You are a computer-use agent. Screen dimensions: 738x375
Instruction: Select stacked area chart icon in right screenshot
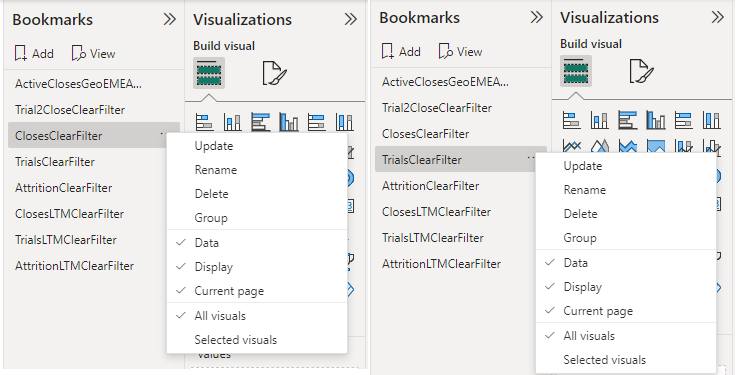pos(628,146)
